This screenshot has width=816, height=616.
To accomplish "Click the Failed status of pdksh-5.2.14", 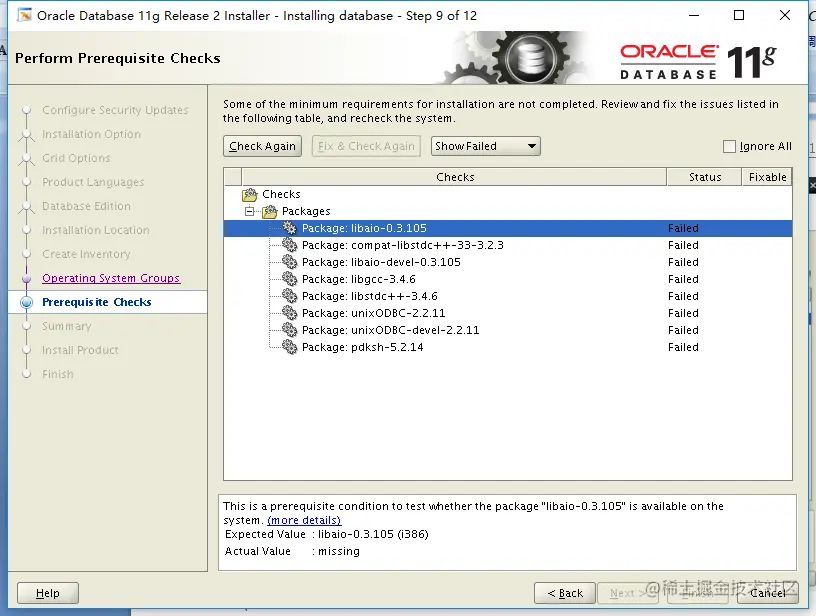I will click(683, 347).
